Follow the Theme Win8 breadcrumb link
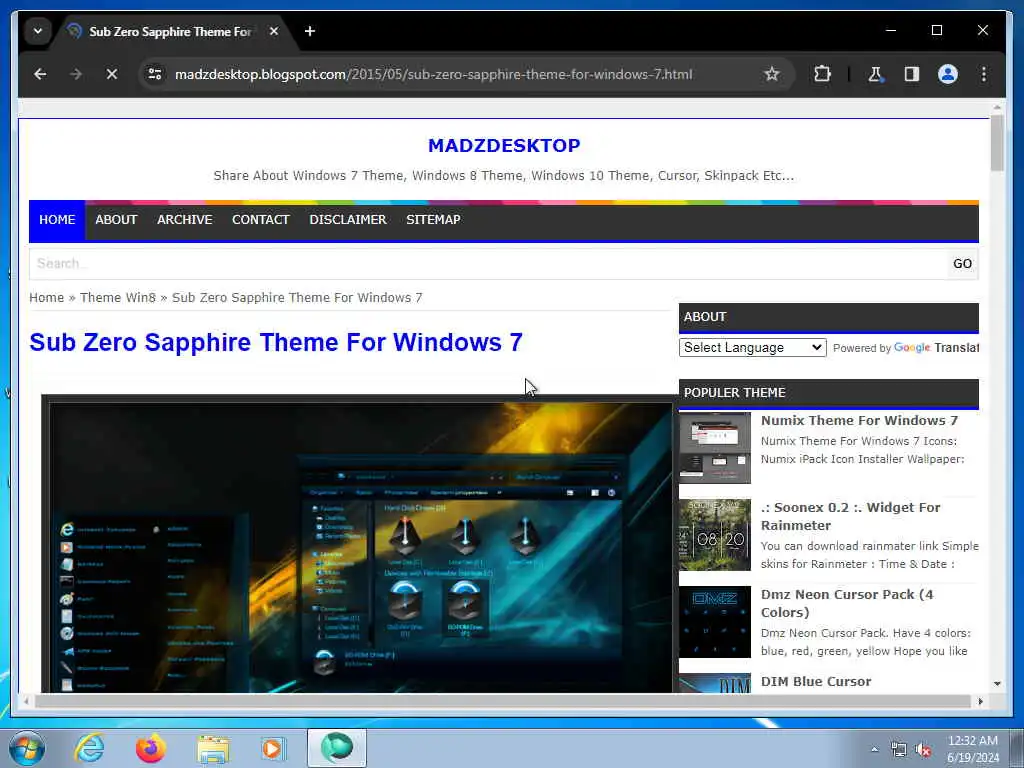 (118, 298)
